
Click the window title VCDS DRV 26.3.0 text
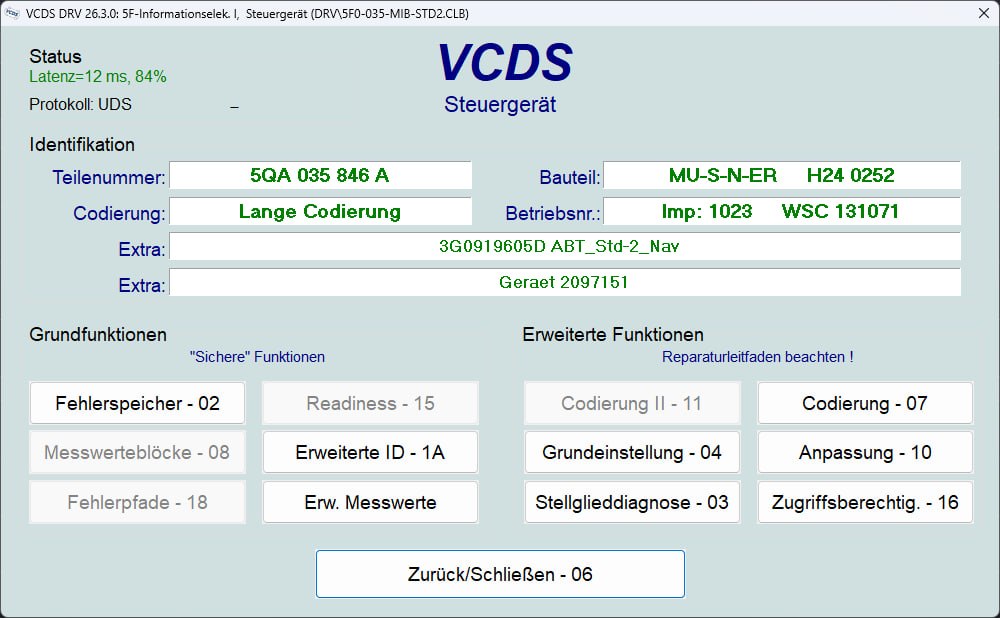coord(247,13)
